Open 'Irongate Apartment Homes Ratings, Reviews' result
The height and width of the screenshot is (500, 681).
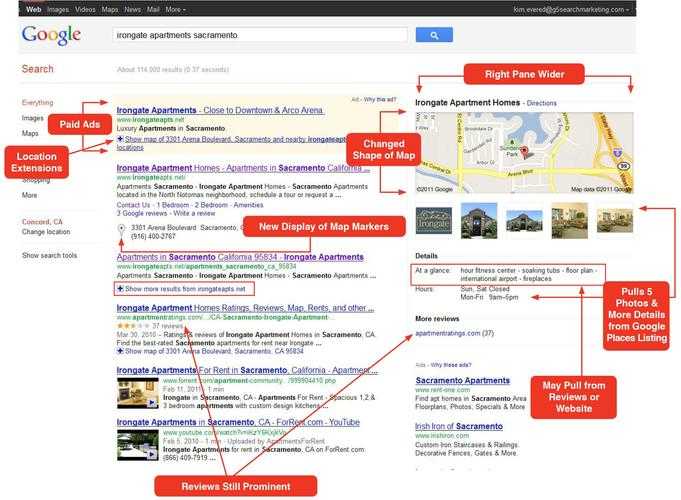[245, 308]
